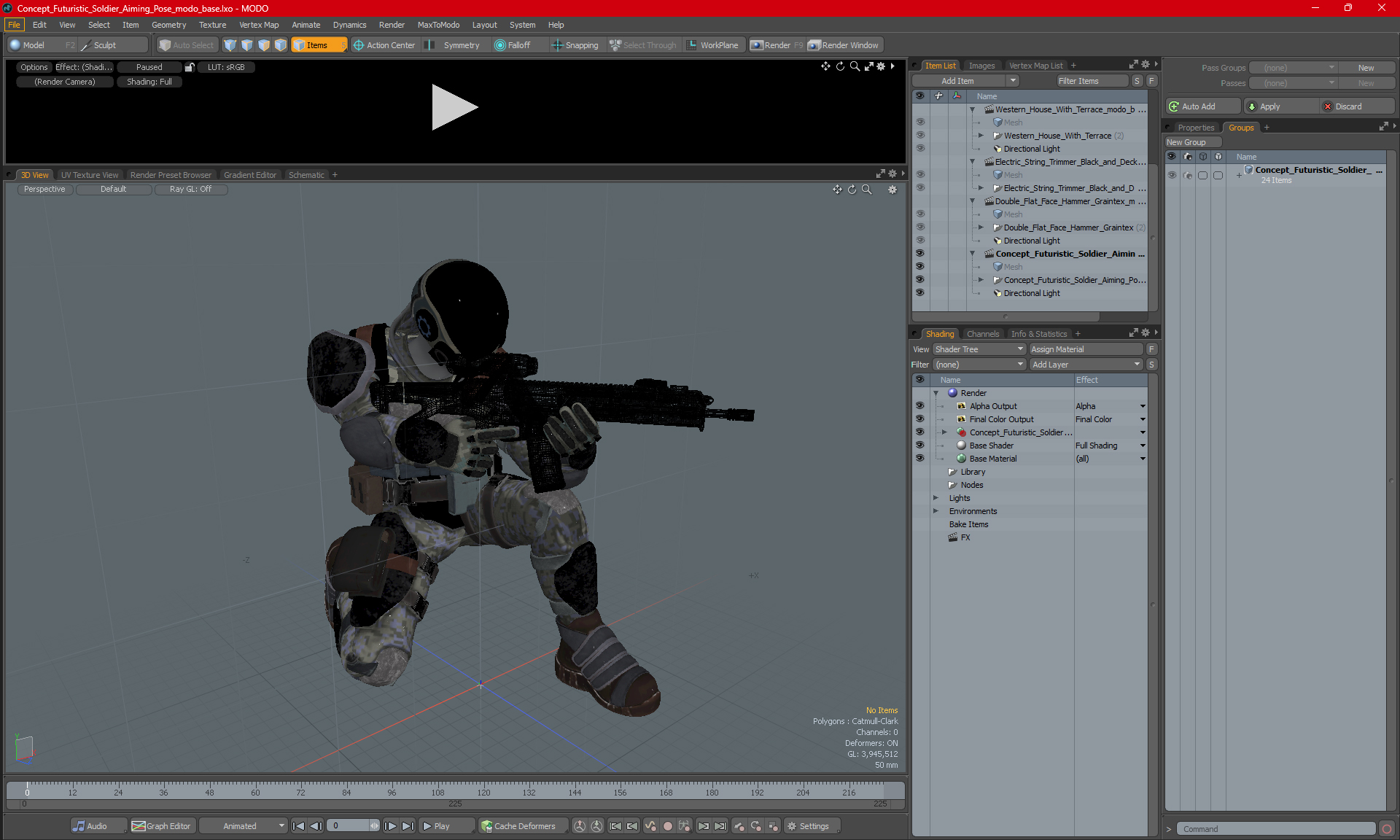1400x840 pixels.
Task: Step to previous frame
Action: 316,826
